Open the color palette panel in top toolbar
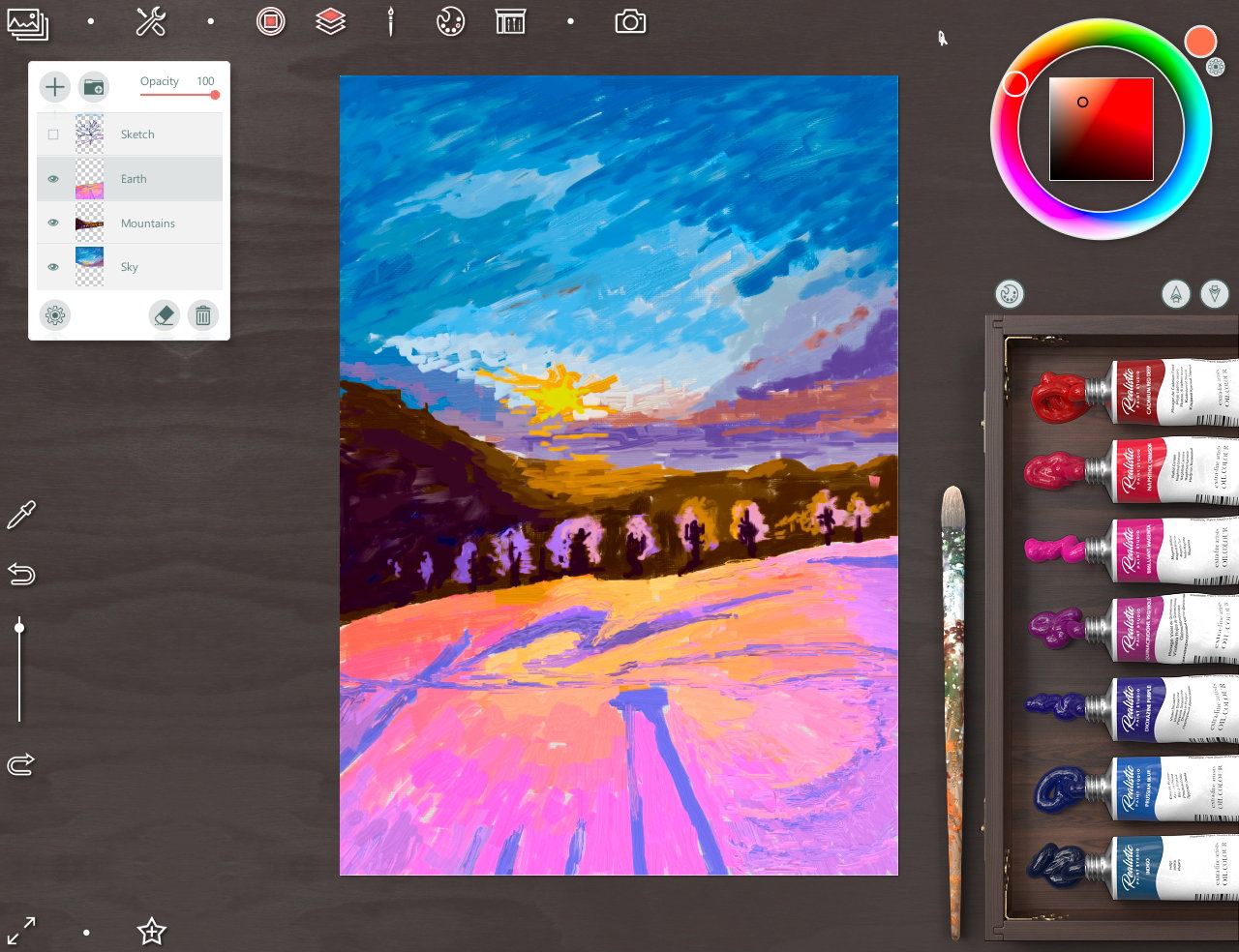Screen dimensions: 1239x952 pos(451,21)
